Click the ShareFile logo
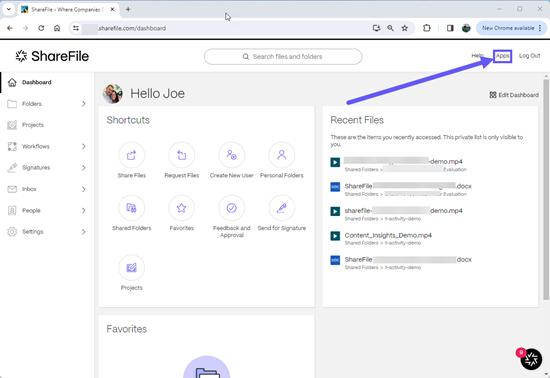Image resolution: width=550 pixels, height=378 pixels. pos(52,56)
